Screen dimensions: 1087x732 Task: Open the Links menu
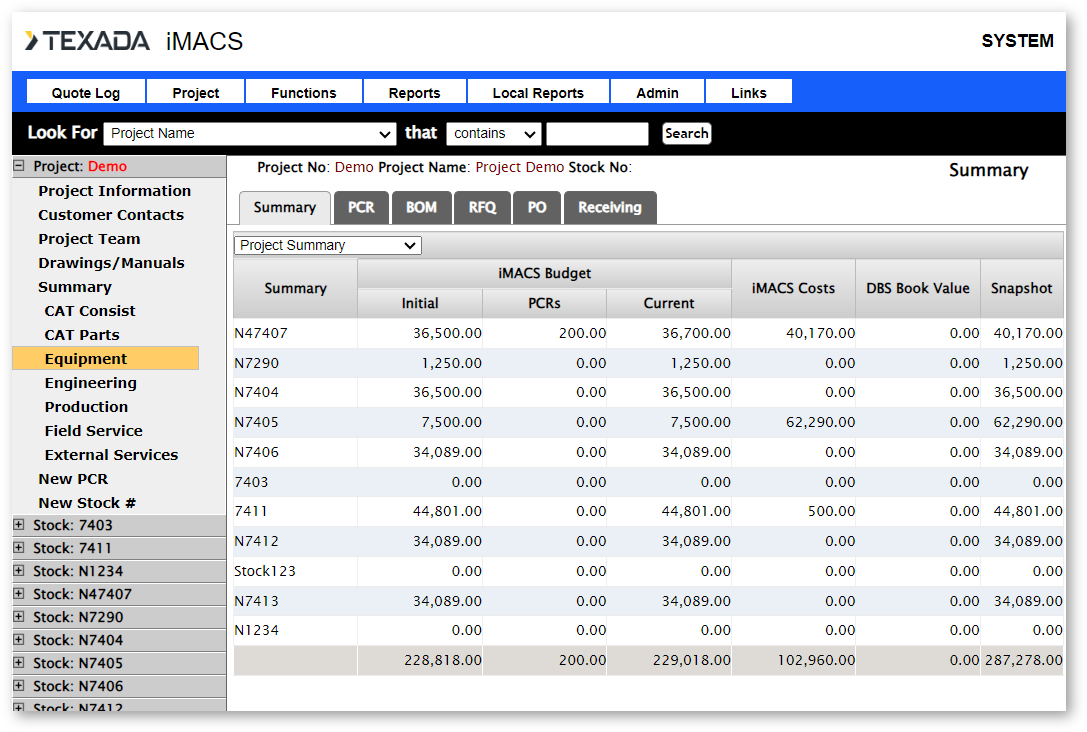(x=749, y=92)
